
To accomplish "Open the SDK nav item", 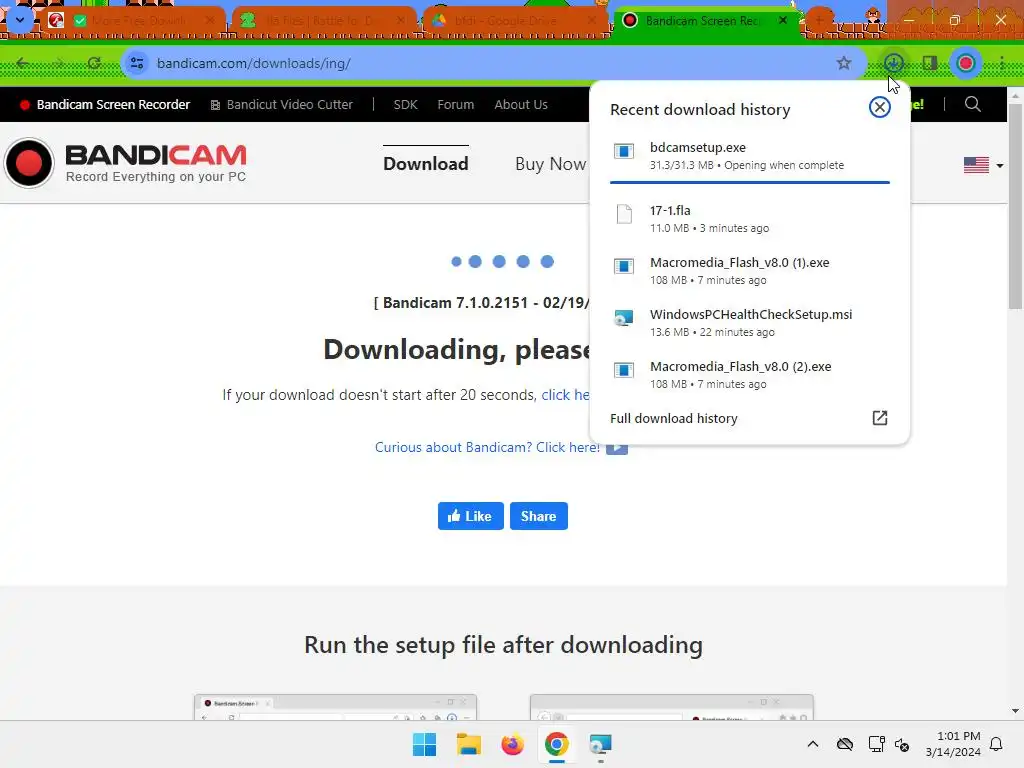I will coord(405,104).
